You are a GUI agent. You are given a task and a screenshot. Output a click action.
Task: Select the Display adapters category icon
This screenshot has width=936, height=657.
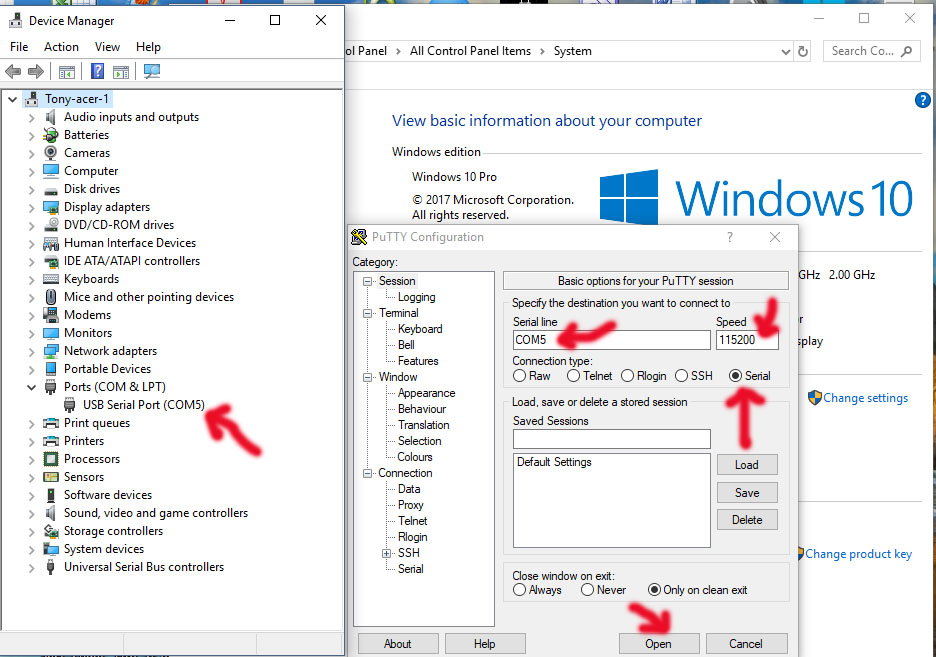(x=51, y=207)
